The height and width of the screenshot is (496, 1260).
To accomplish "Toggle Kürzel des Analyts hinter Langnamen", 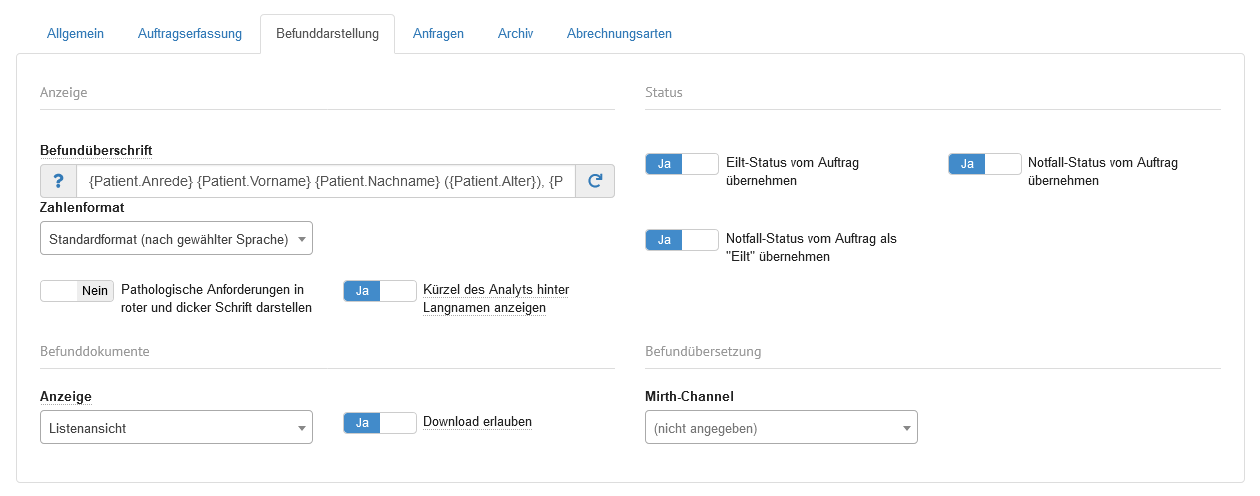I will pyautogui.click(x=380, y=291).
